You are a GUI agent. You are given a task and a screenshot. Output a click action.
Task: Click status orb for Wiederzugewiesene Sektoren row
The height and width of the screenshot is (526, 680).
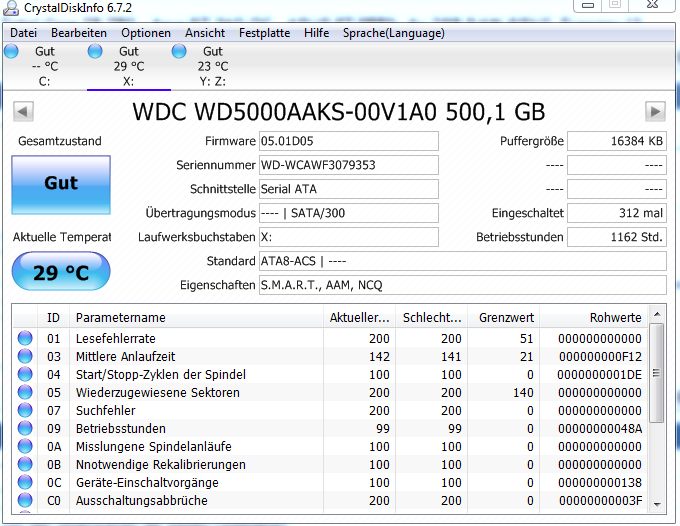(x=25, y=392)
